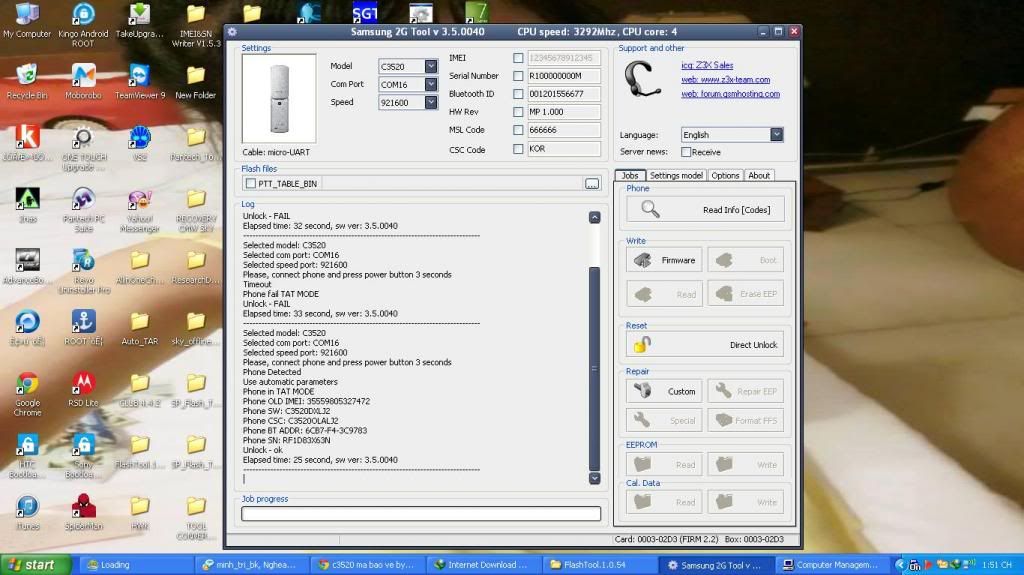The image size is (1024, 575).
Task: Open the New Folder icon
Action: point(195,82)
